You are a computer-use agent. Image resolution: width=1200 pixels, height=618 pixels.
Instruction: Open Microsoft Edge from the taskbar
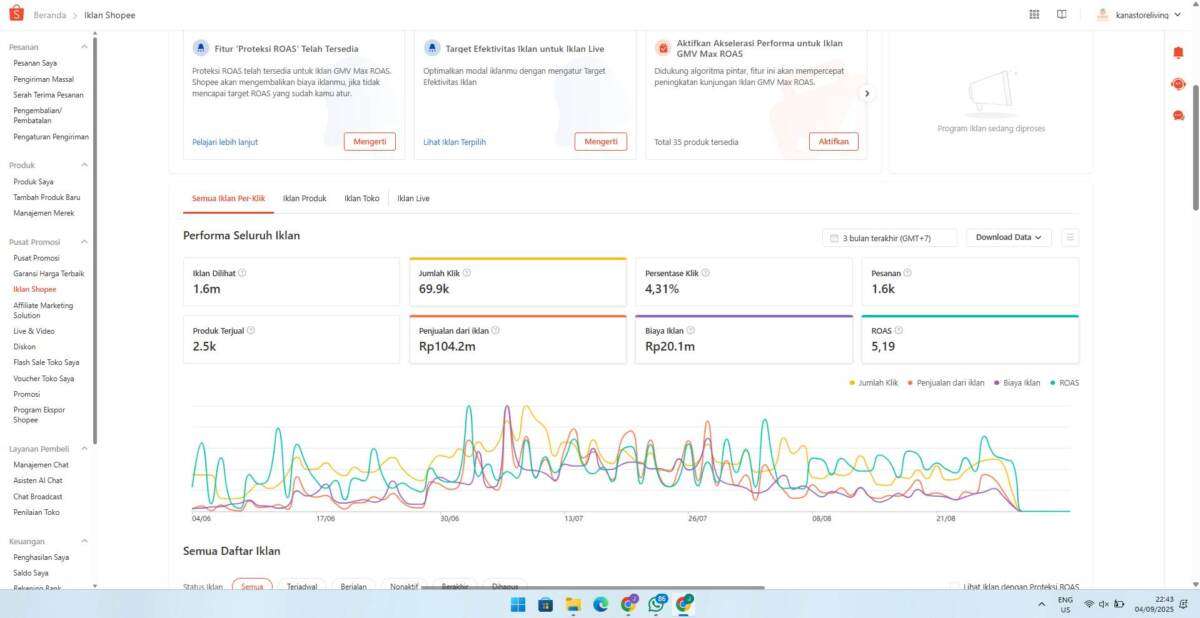point(601,604)
